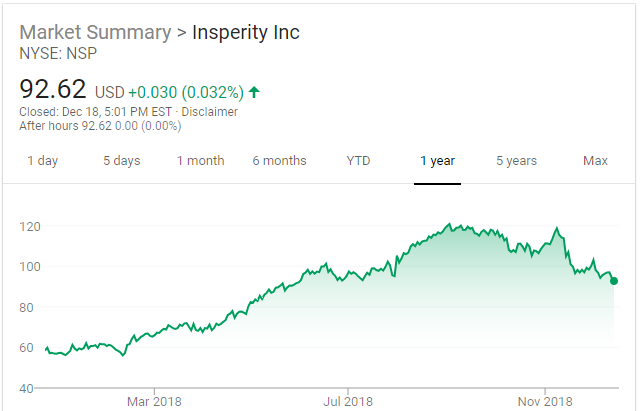This screenshot has height=411, width=640.
Task: Open the Disclaimer link
Action: [x=210, y=112]
